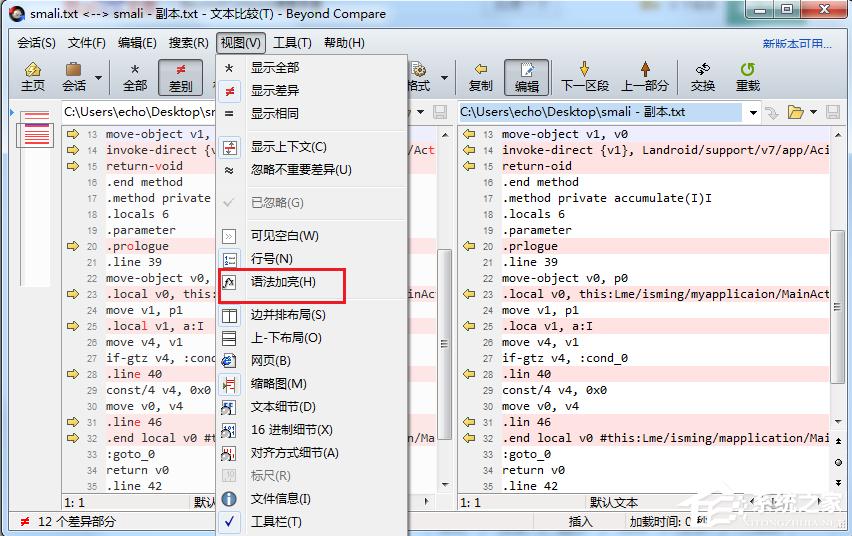852x536 pixels.
Task: Toggle 可见空白(W) menu option
Action: 312,236
